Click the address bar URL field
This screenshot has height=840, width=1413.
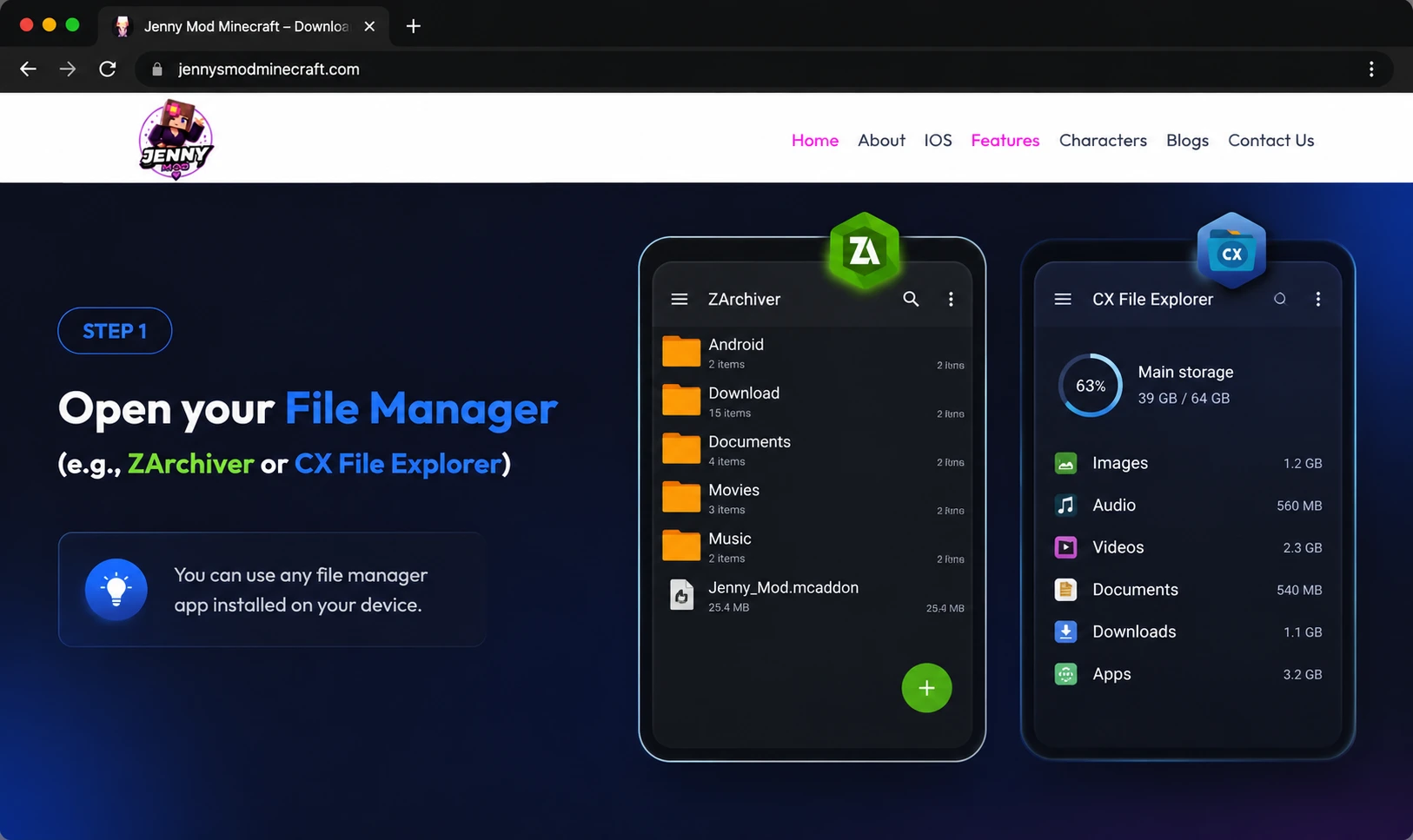pos(765,69)
